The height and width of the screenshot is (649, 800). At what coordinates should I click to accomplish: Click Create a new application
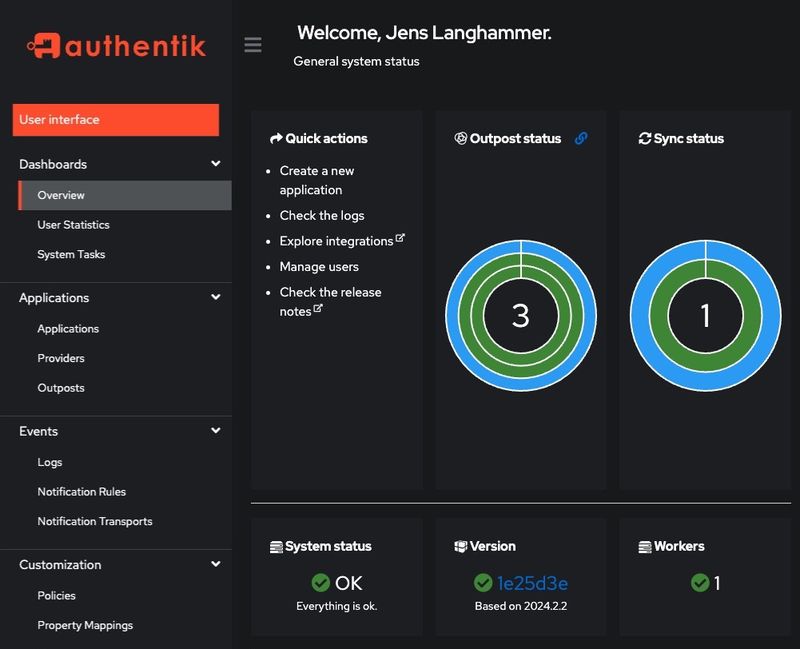click(x=317, y=180)
